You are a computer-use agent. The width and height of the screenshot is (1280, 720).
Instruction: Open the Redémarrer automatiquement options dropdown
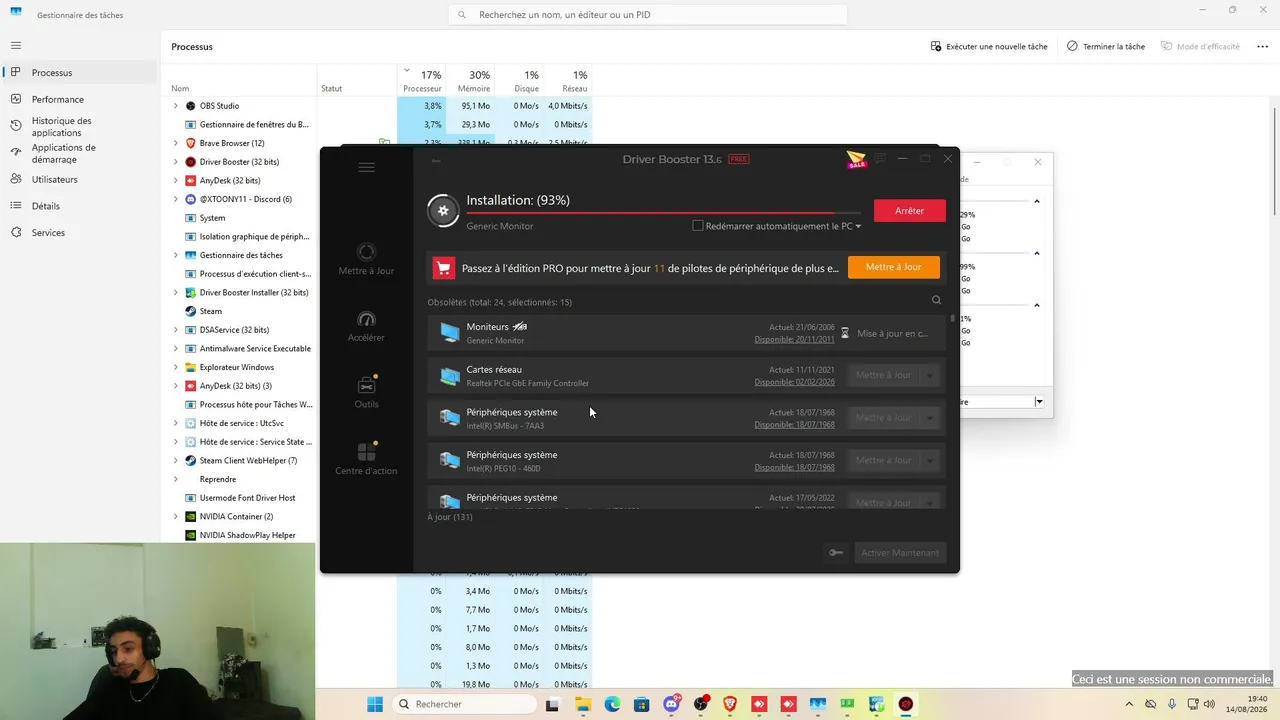tap(858, 227)
